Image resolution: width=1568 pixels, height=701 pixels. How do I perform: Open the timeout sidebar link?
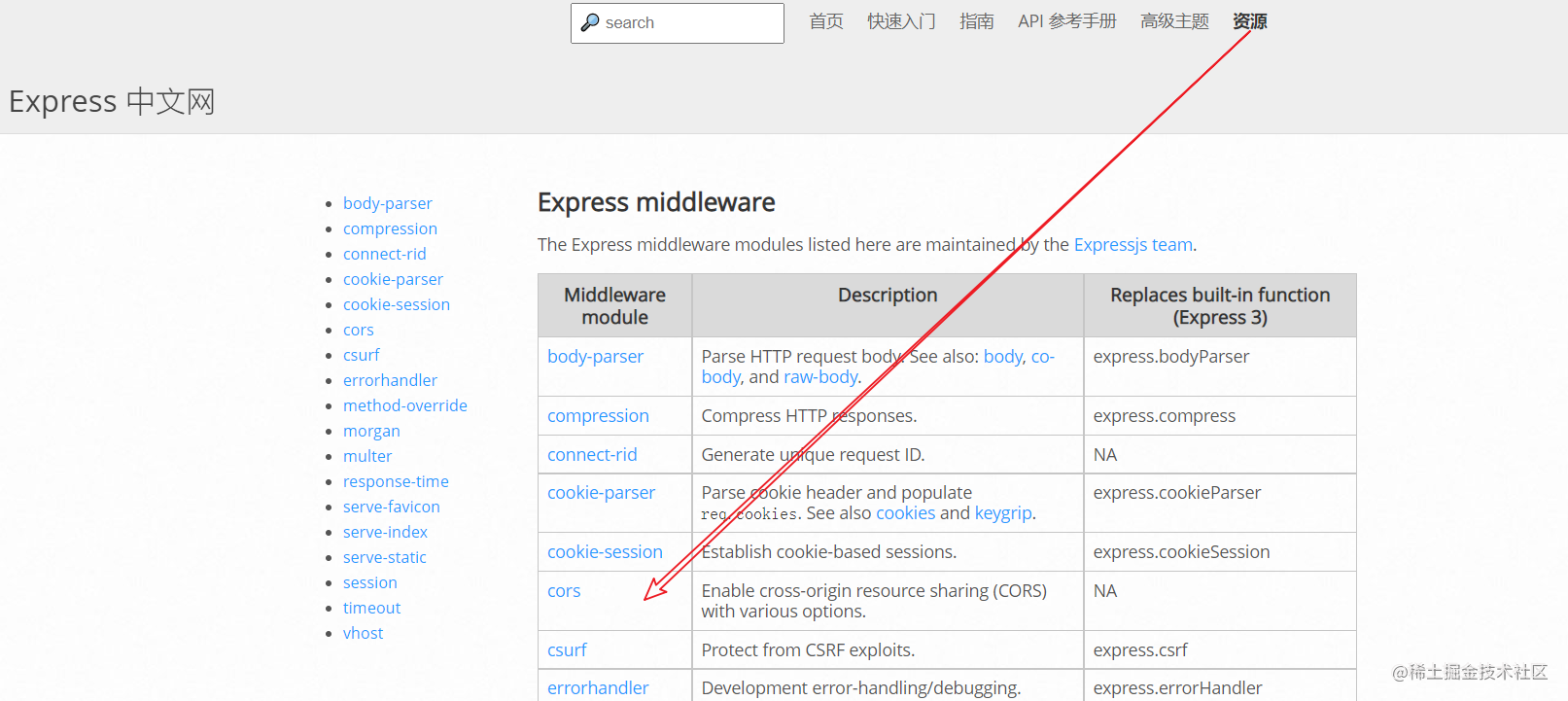coord(371,608)
